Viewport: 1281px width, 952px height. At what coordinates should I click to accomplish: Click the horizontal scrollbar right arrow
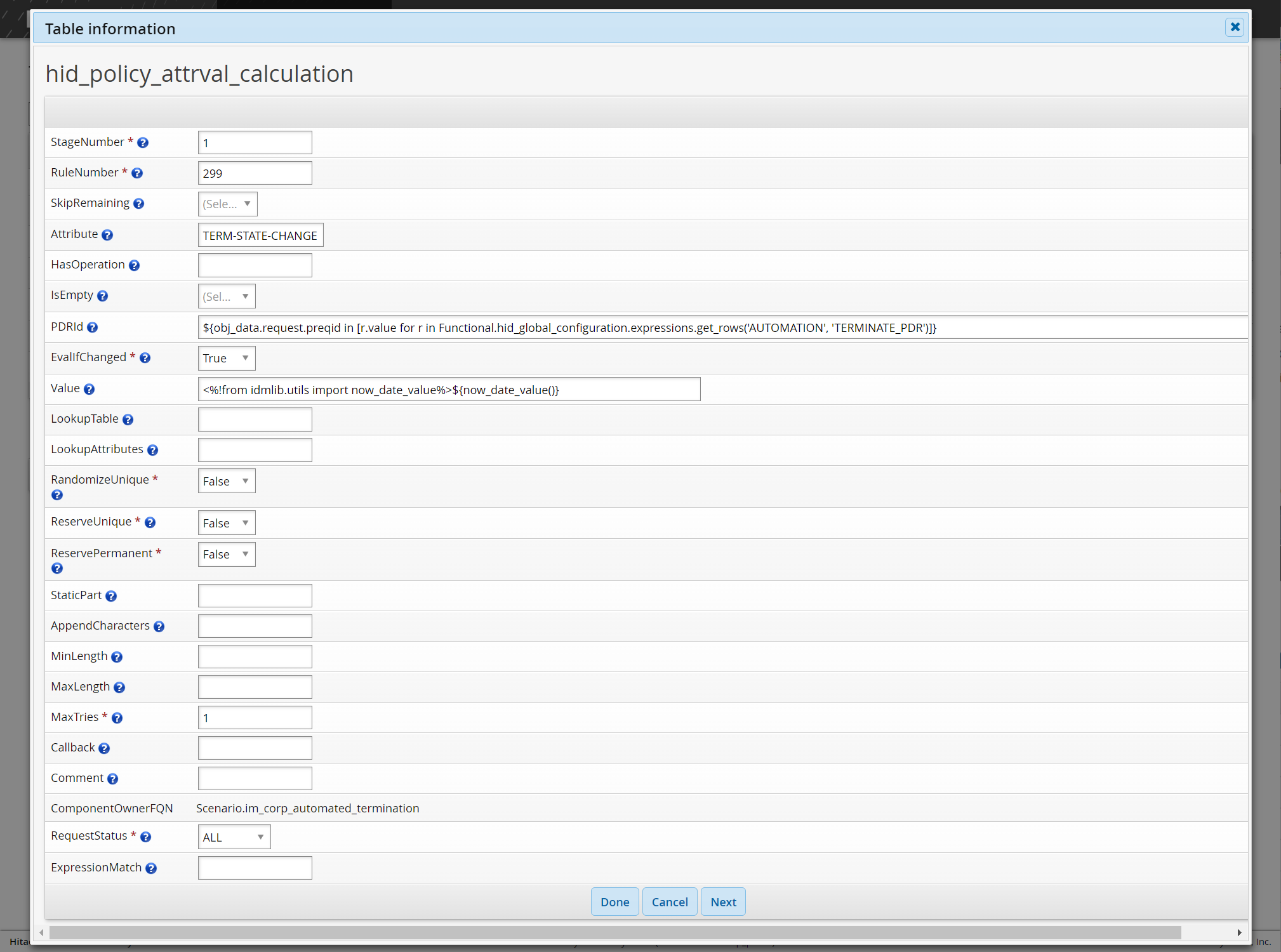(x=1238, y=932)
